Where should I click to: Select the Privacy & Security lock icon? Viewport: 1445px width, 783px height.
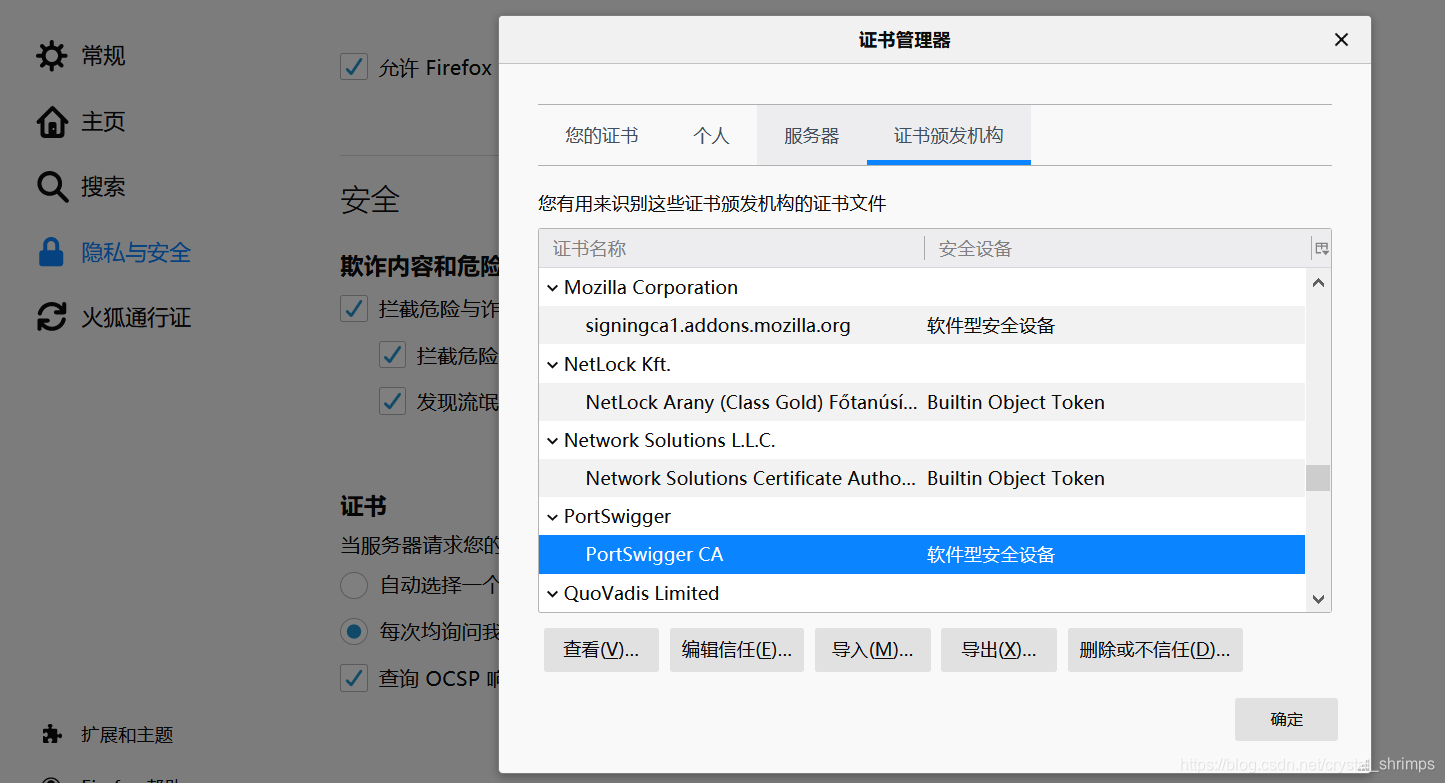52,252
